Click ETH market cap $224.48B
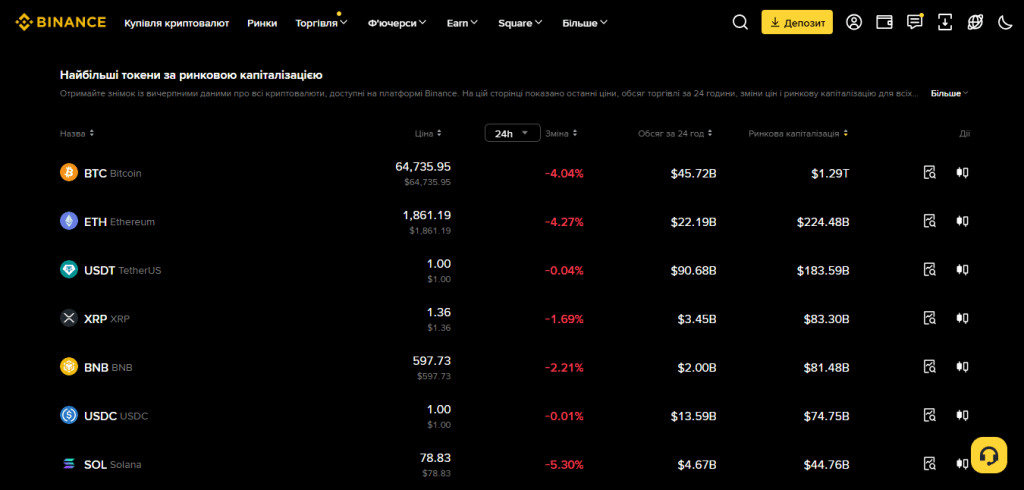1024x490 pixels. coord(823,222)
